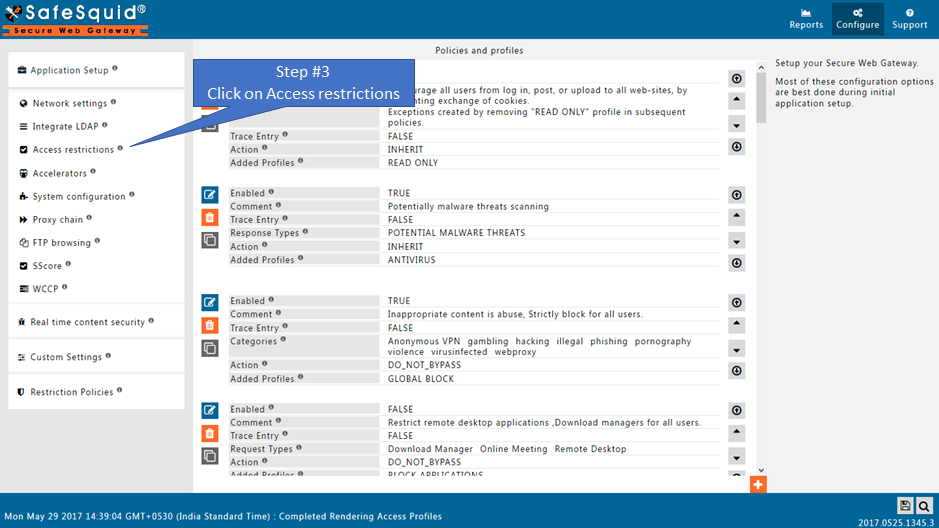Open the Support tab
The image size is (939, 528).
(910, 19)
